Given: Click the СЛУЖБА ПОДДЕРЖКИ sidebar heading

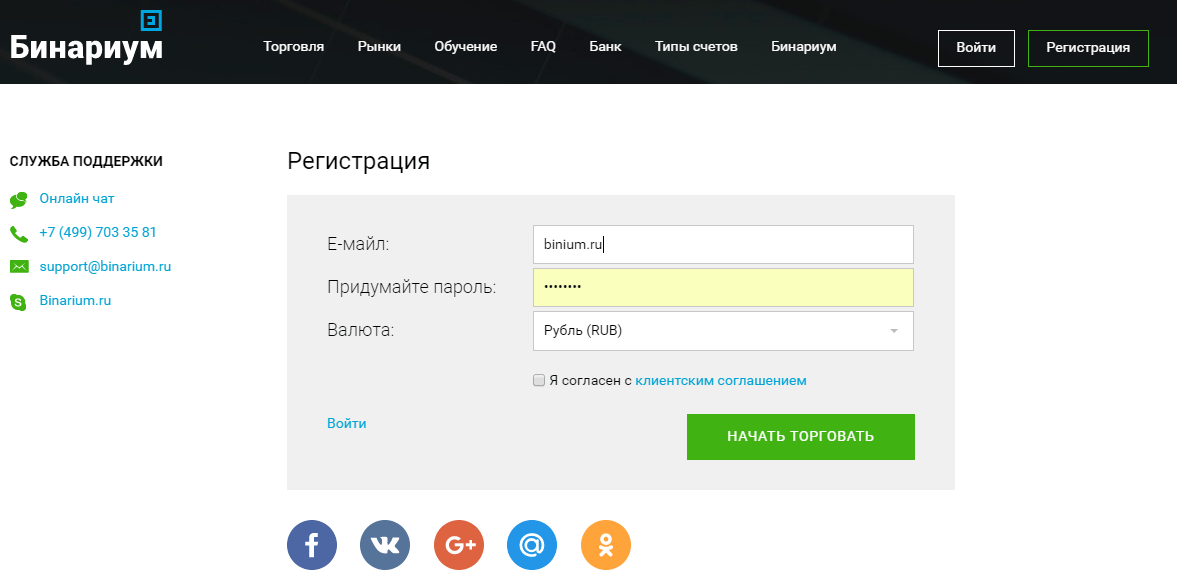Looking at the screenshot, I should [x=86, y=161].
